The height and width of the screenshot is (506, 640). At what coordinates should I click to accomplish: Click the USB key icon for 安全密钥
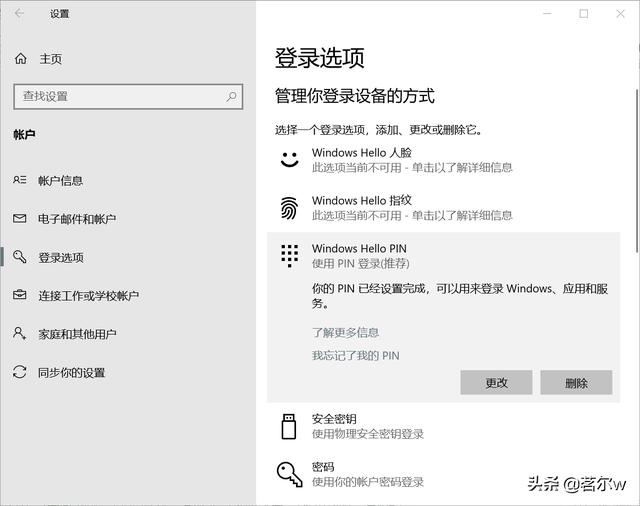click(289, 426)
